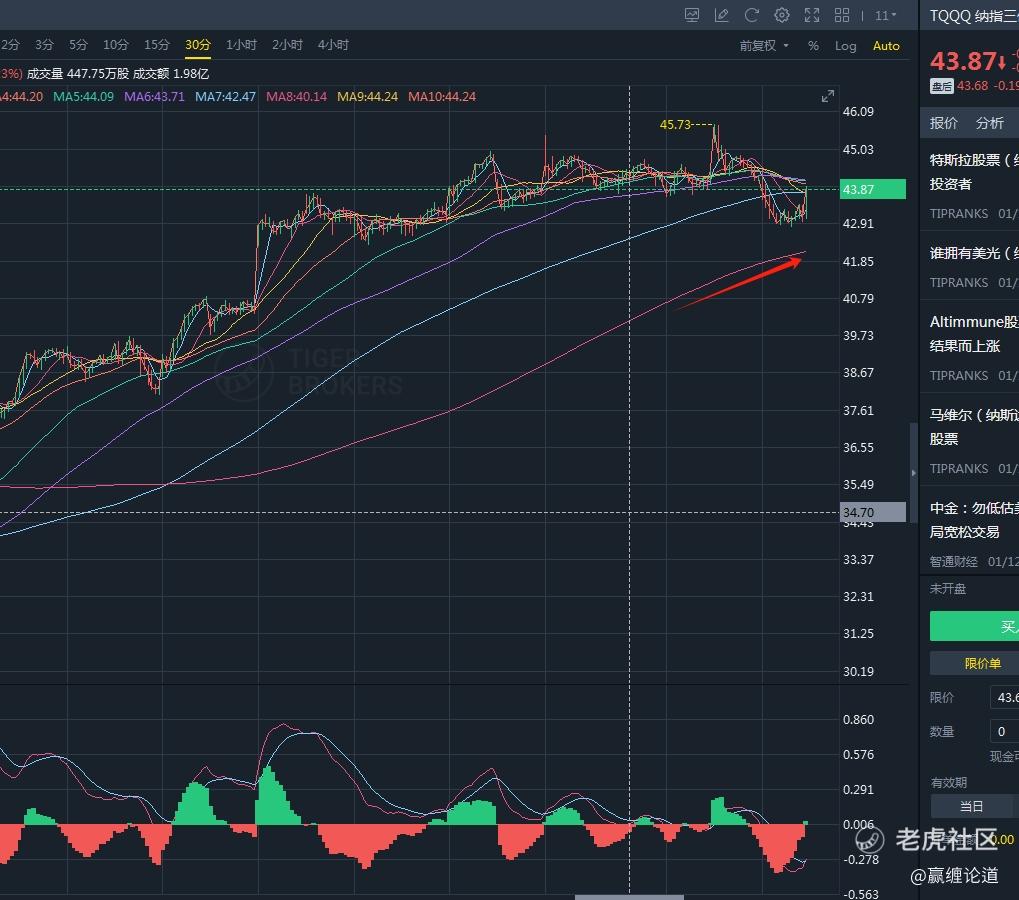Toggle percent (%) axis mode
Screen dimensions: 1019x900
(x=813, y=45)
